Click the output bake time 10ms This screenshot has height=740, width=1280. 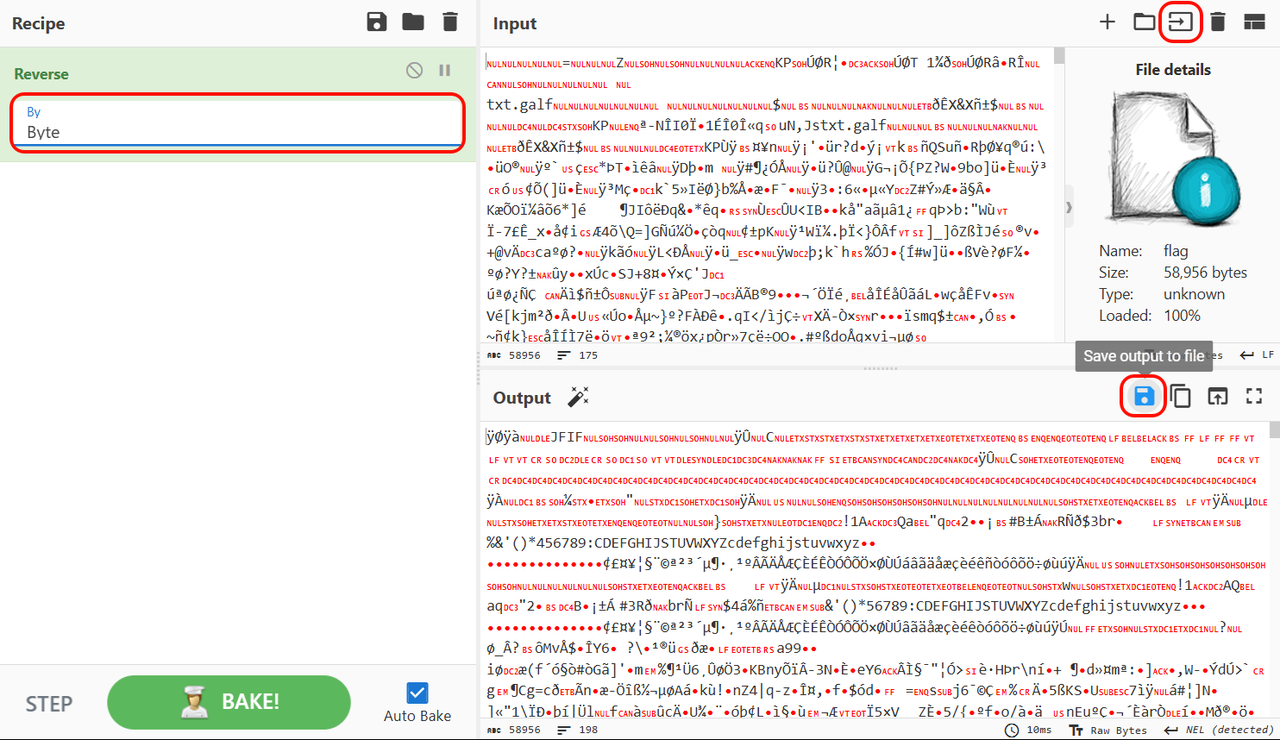1030,730
